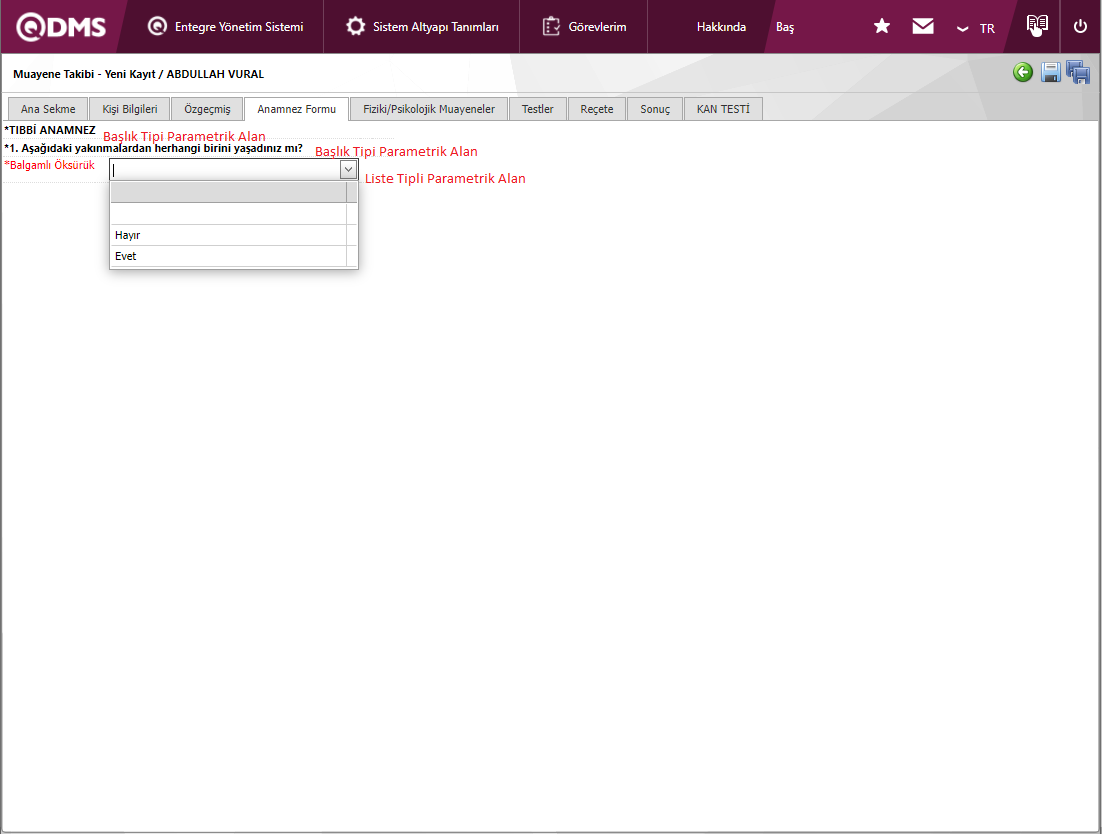Viewport: 1102px width, 834px height.
Task: Open the messages envelope icon
Action: (923, 27)
